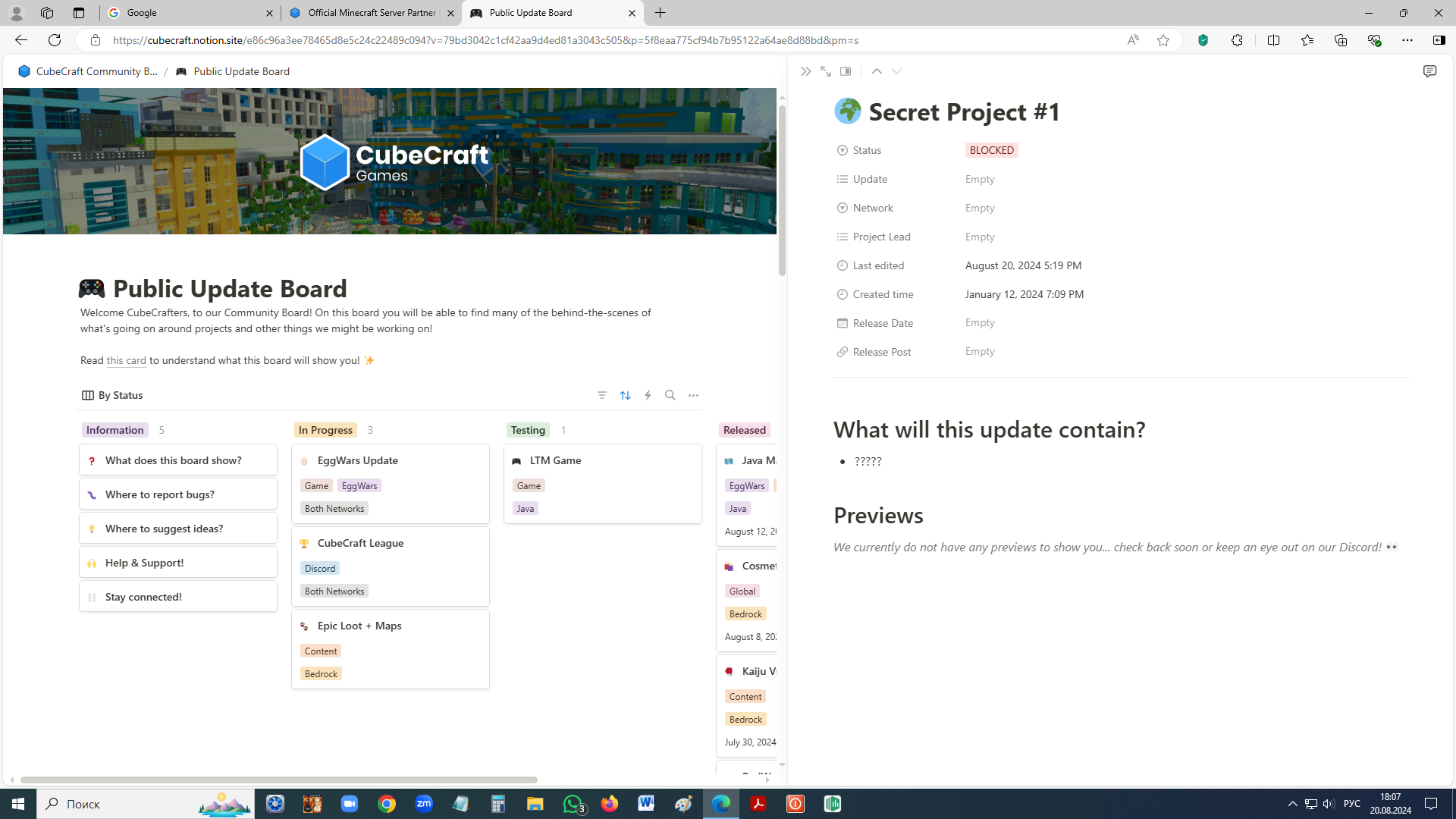The width and height of the screenshot is (1456, 819).
Task: Open browser extensions menu
Action: (x=1237, y=40)
